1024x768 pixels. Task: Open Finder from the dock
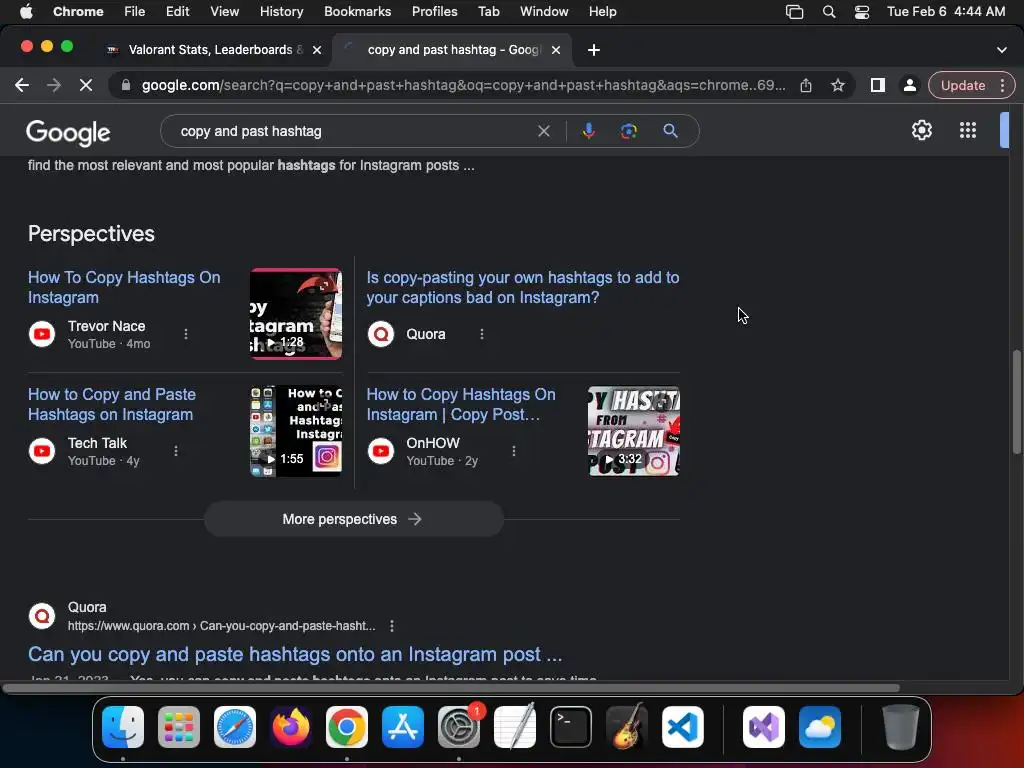click(123, 727)
